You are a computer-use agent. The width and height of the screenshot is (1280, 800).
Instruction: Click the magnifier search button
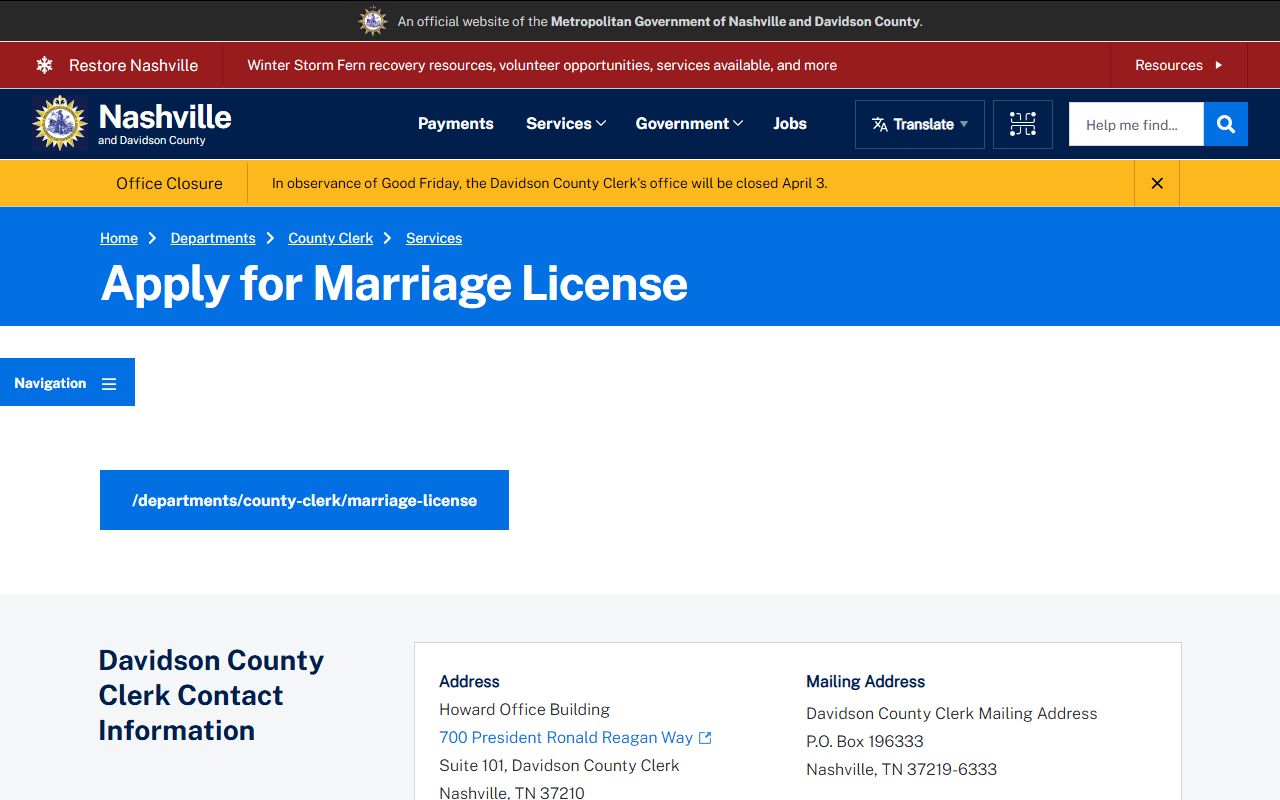tap(1226, 124)
